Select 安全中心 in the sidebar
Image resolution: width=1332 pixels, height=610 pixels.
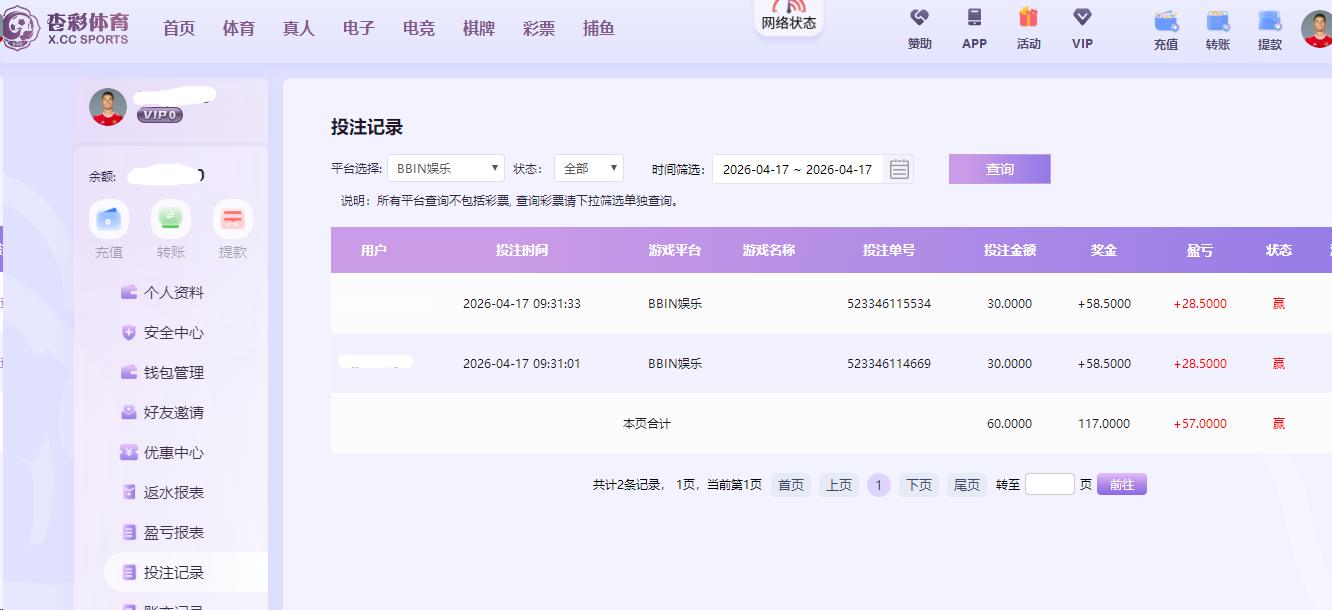[x=173, y=333]
